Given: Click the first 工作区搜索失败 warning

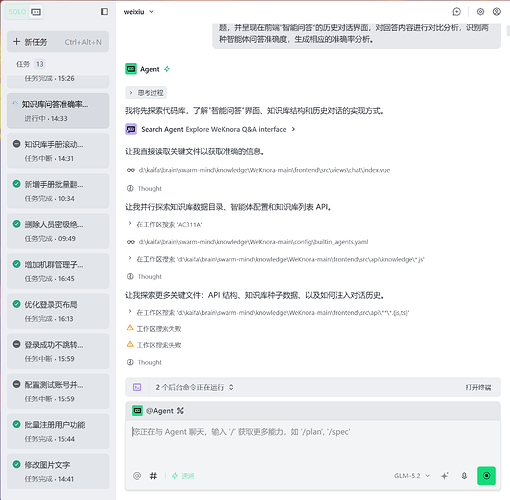Looking at the screenshot, I should [154, 329].
